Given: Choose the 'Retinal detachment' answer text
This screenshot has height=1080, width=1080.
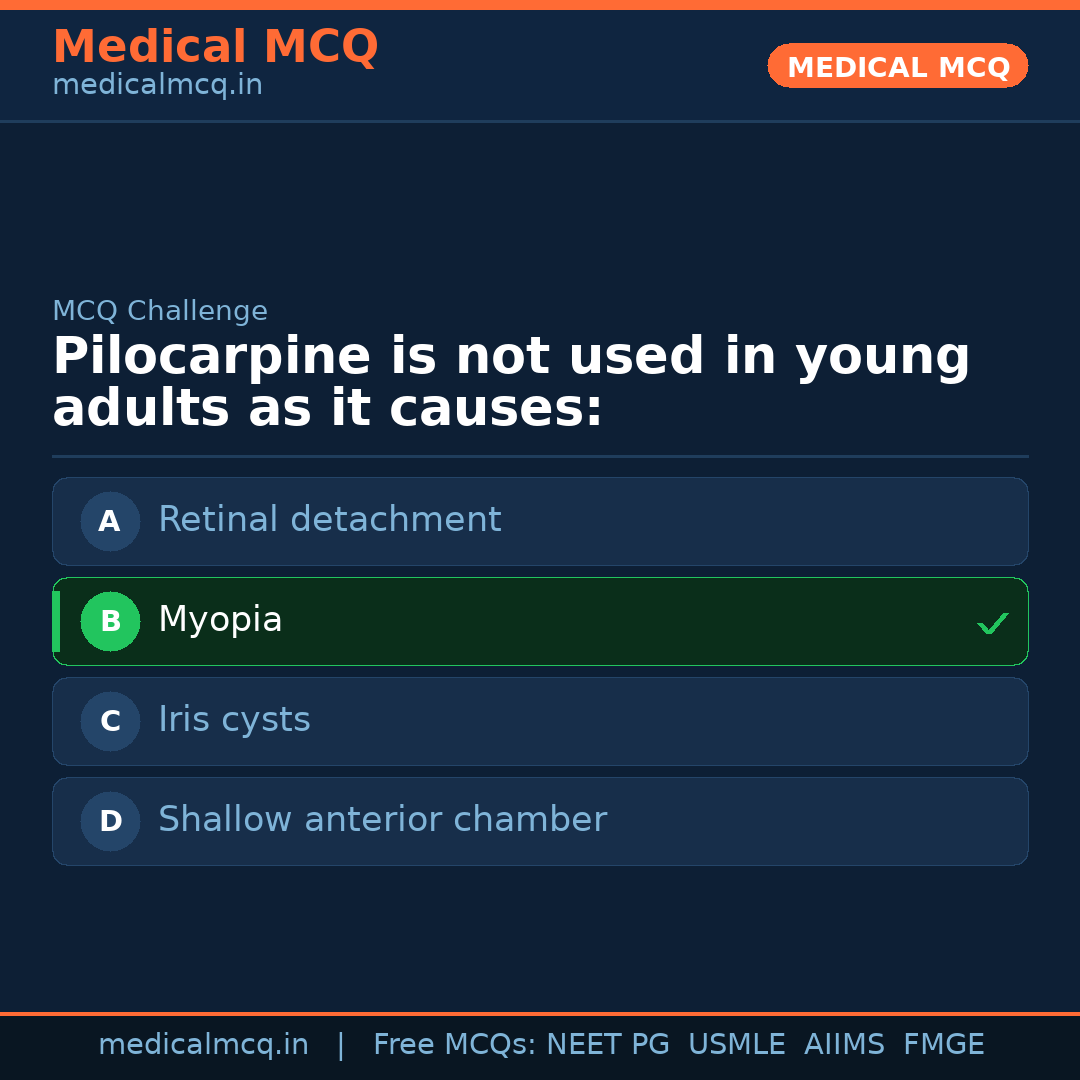Looking at the screenshot, I should 329,520.
